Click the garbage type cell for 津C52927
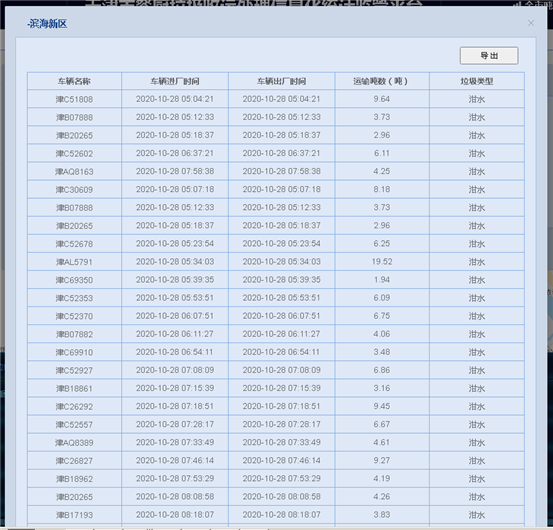Viewport: 553px width, 530px height. (477, 370)
